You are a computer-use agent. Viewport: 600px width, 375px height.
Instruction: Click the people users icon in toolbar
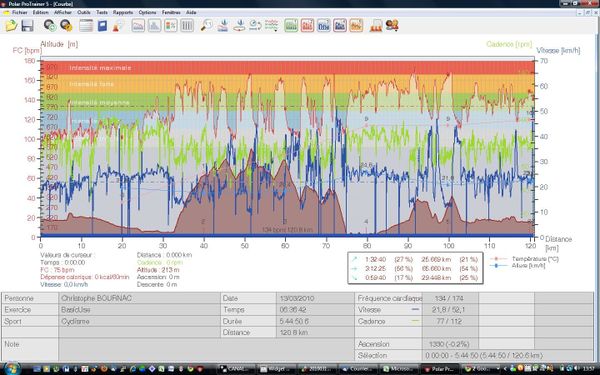click(392, 26)
